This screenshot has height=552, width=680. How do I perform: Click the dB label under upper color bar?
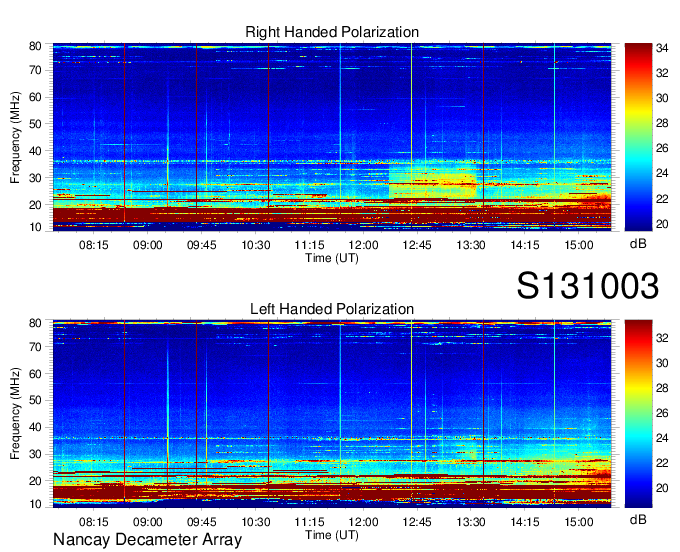pyautogui.click(x=638, y=244)
